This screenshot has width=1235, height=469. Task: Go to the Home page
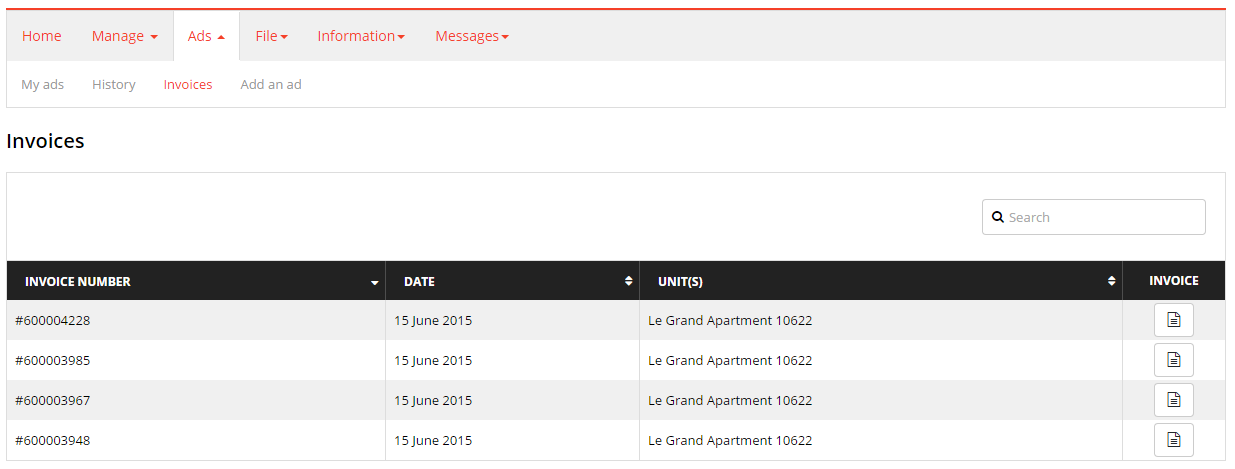[x=42, y=36]
